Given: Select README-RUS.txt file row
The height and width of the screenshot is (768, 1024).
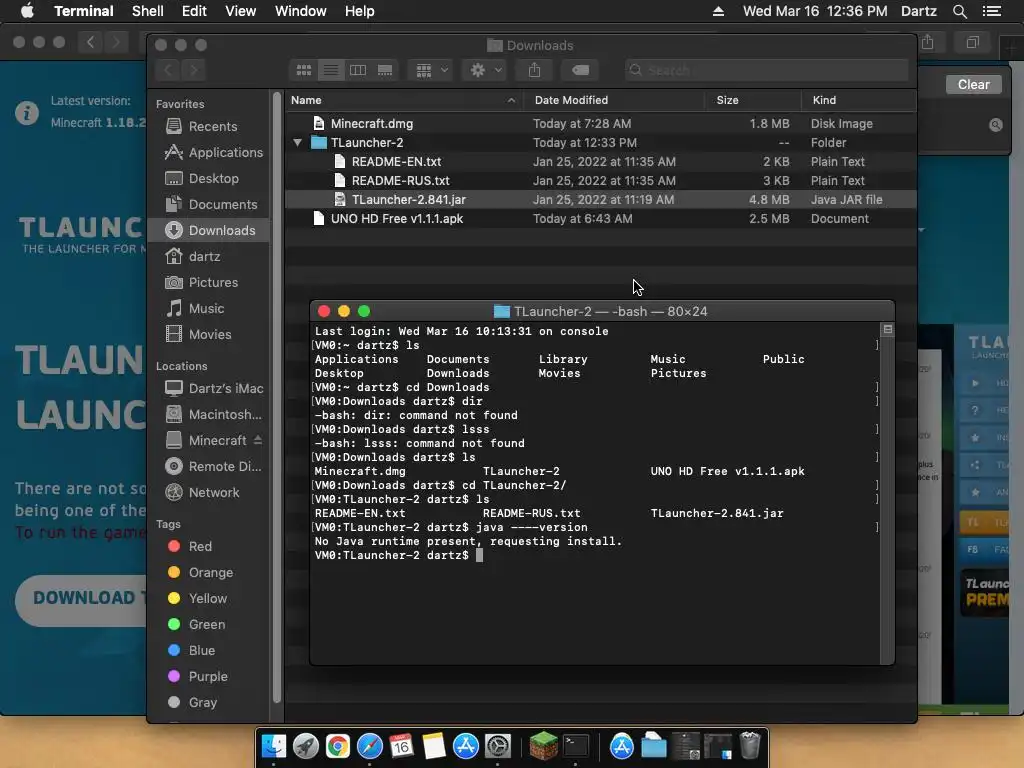Looking at the screenshot, I should [x=600, y=180].
